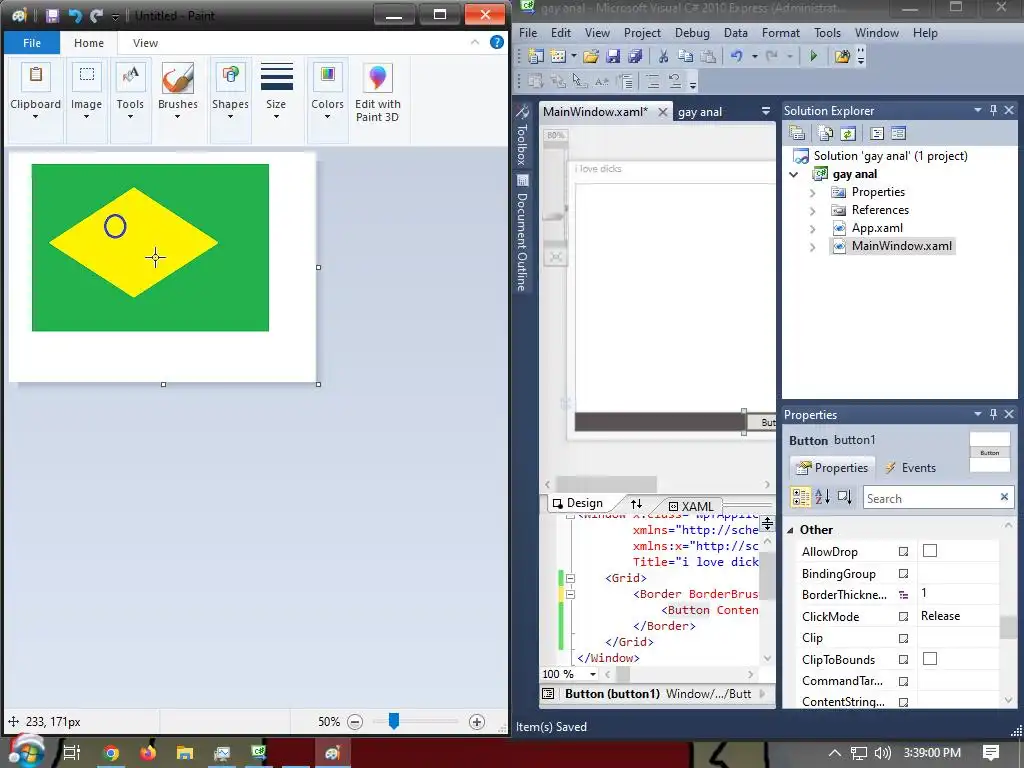The width and height of the screenshot is (1024, 768).
Task: Redo the action in Paint's quick access toolbar
Action: click(97, 15)
